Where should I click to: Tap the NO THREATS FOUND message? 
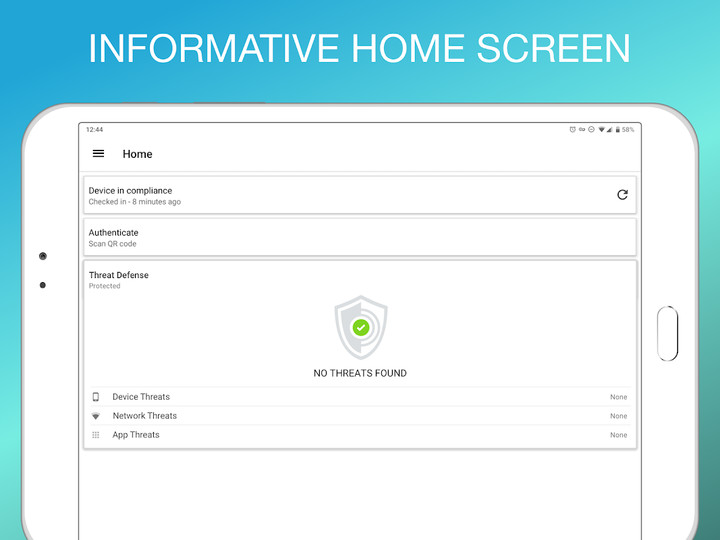(x=360, y=373)
